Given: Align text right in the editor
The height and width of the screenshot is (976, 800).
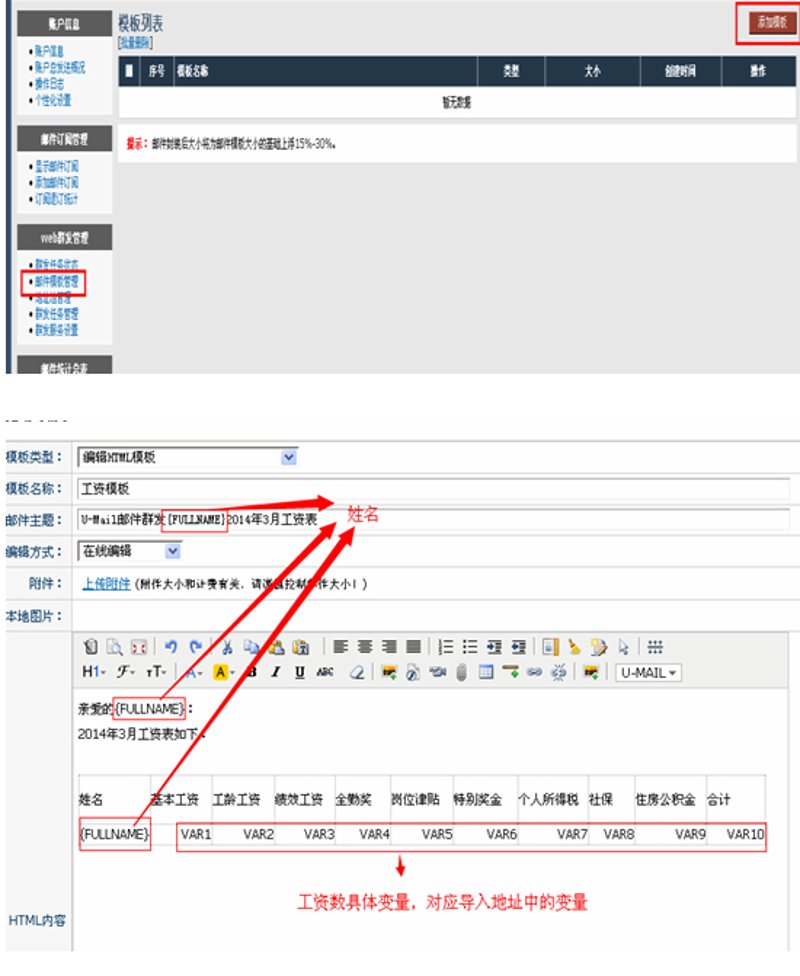Looking at the screenshot, I should pos(389,647).
